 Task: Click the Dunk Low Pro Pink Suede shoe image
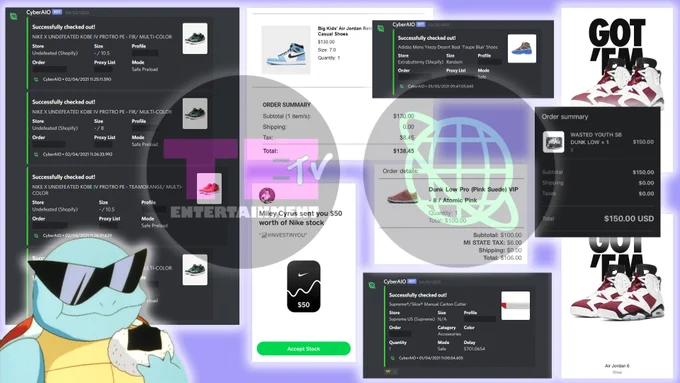(402, 196)
